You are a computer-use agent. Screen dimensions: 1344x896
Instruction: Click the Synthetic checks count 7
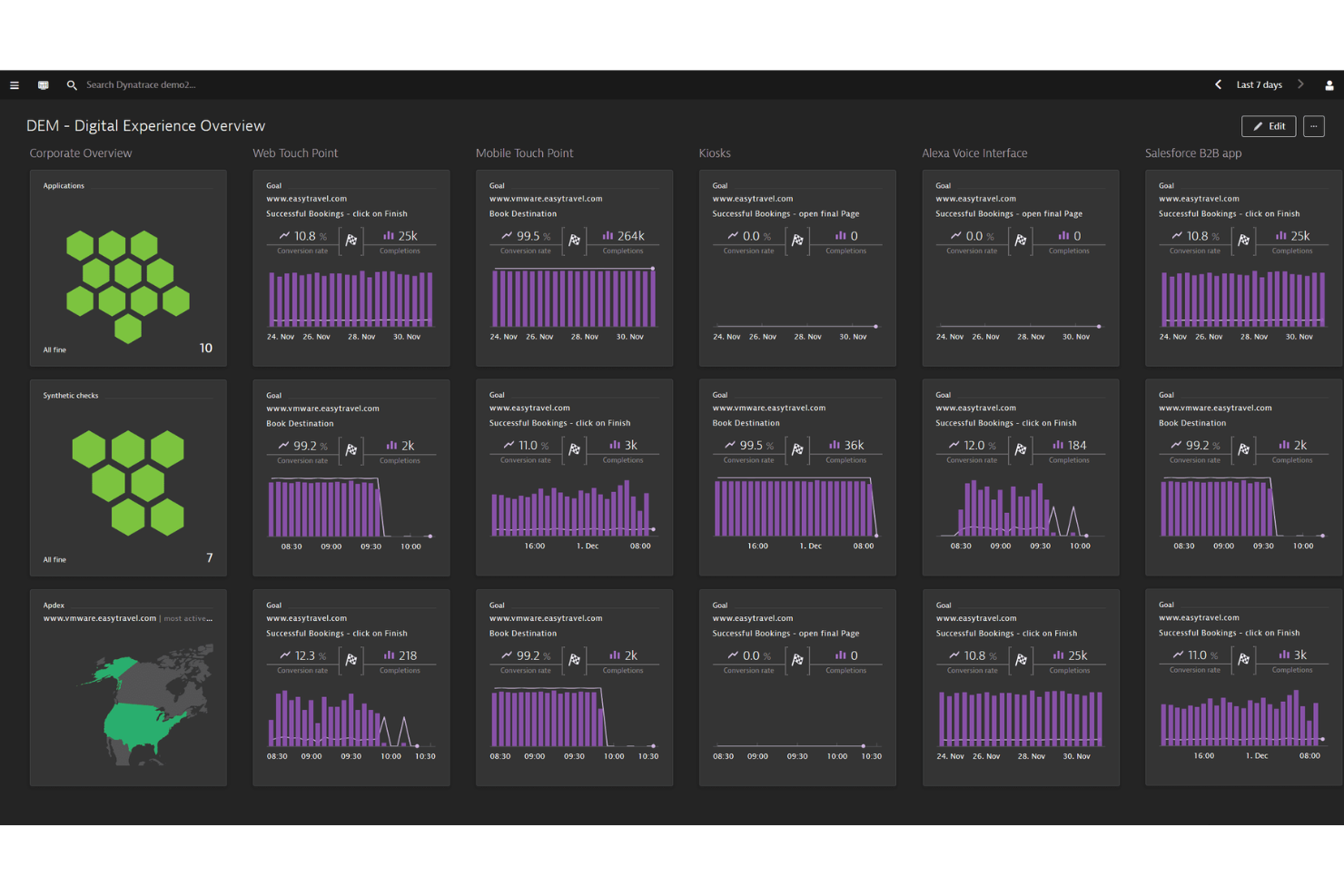click(x=210, y=558)
